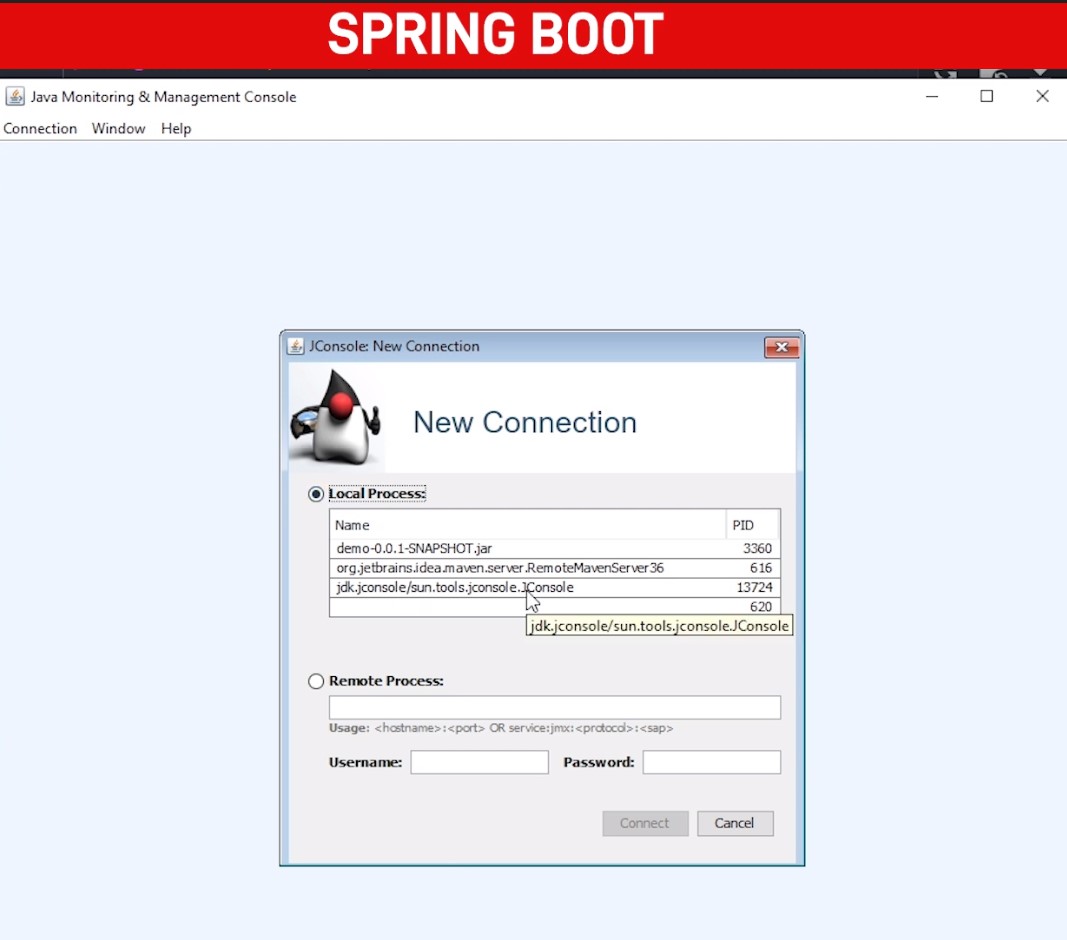The image size is (1067, 940).
Task: Click the Password input field
Action: pyautogui.click(x=711, y=761)
